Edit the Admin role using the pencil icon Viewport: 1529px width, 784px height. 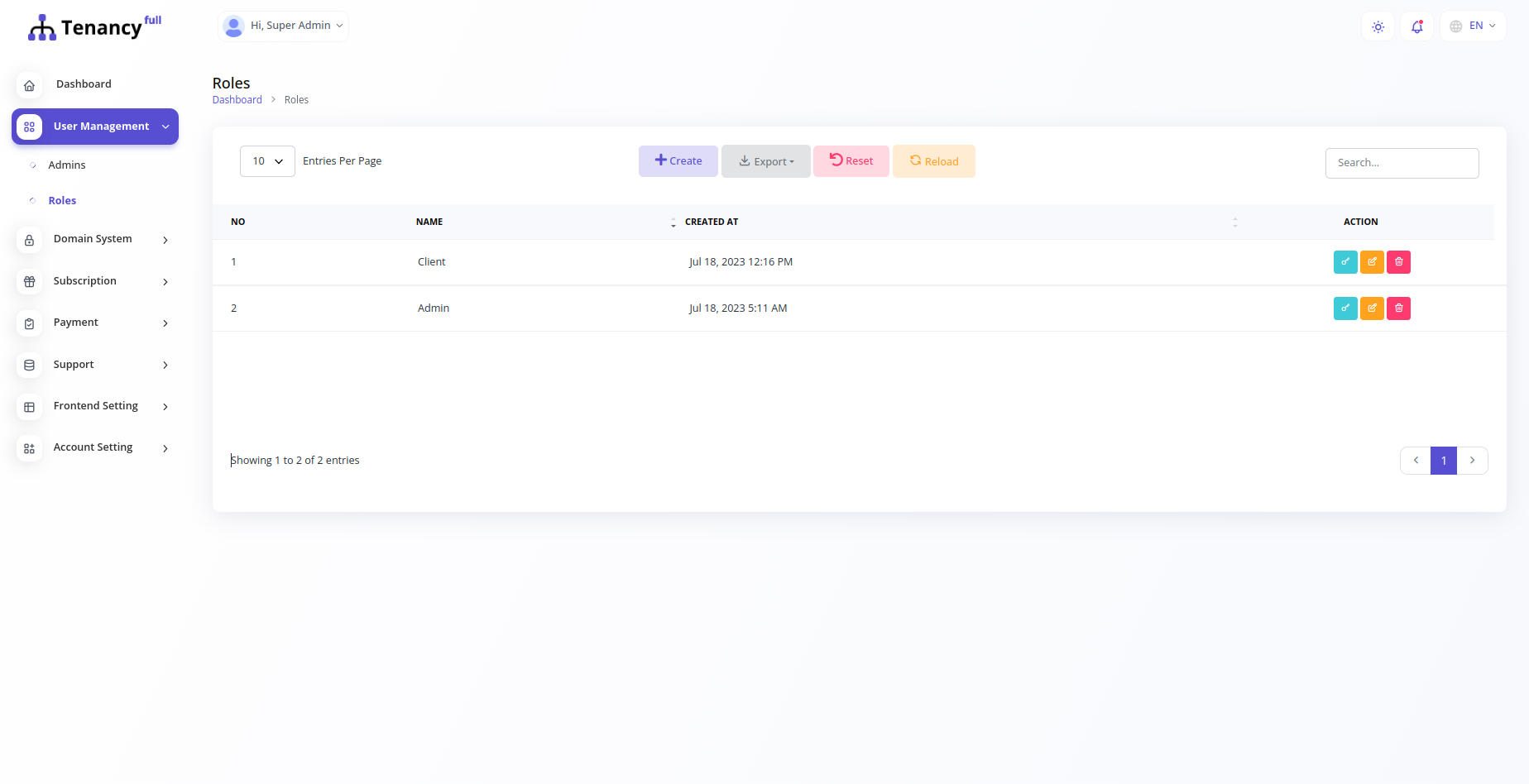coord(1372,308)
